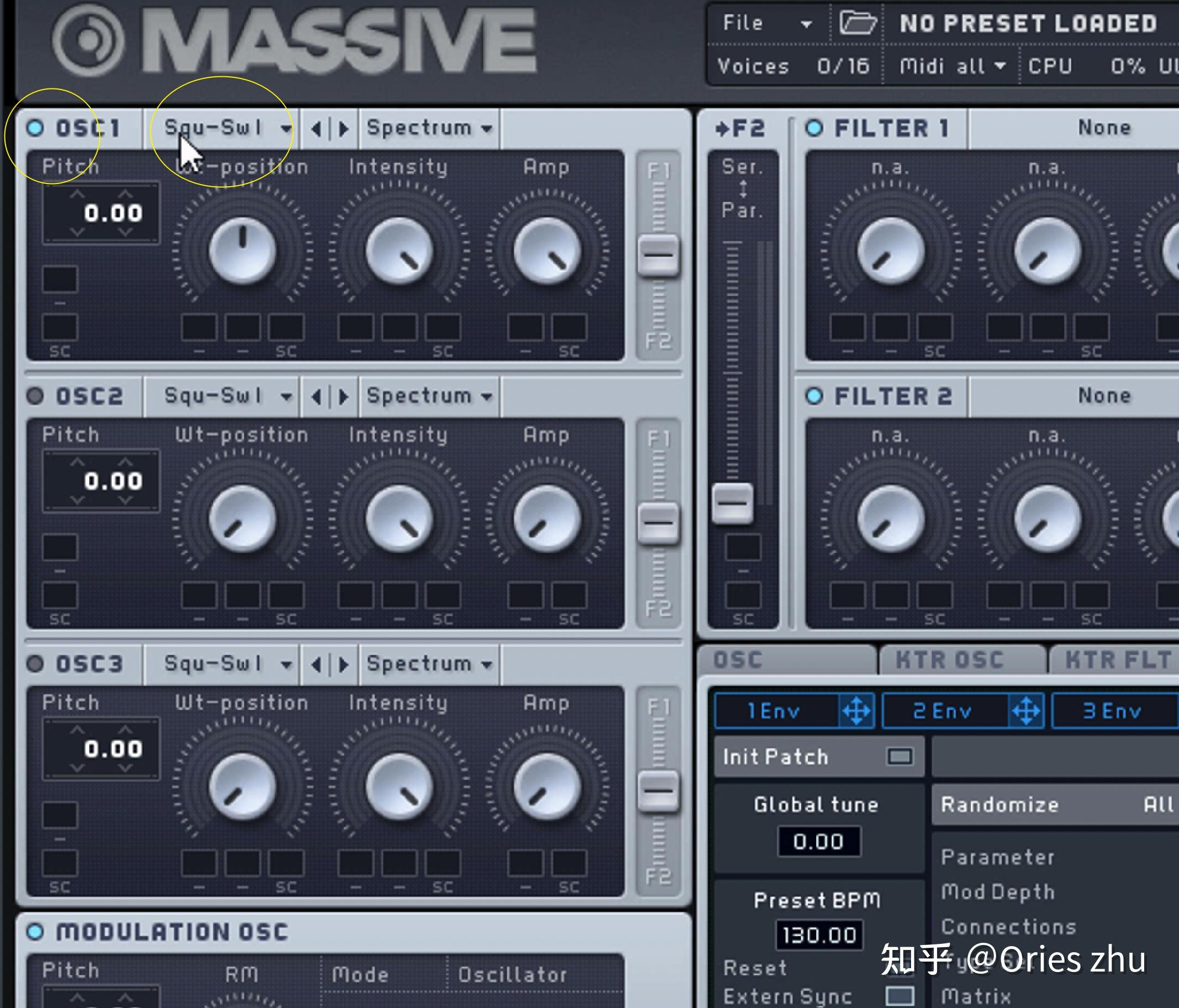Click the crosshair icon beside 1Env
Viewport: 1179px width, 1008px height.
point(857,710)
